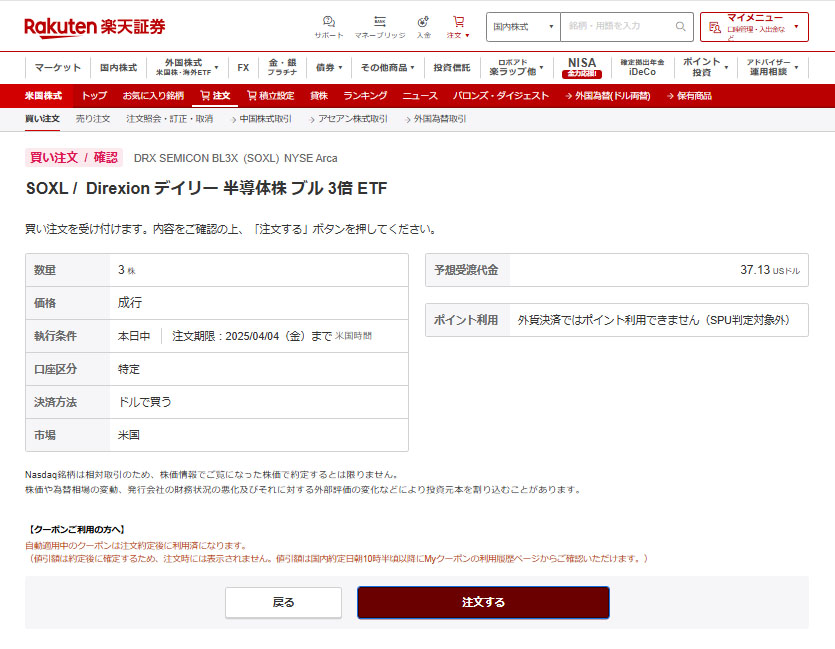Open the サポート support icon
Viewport: 835px width, 649px height.
point(328,26)
